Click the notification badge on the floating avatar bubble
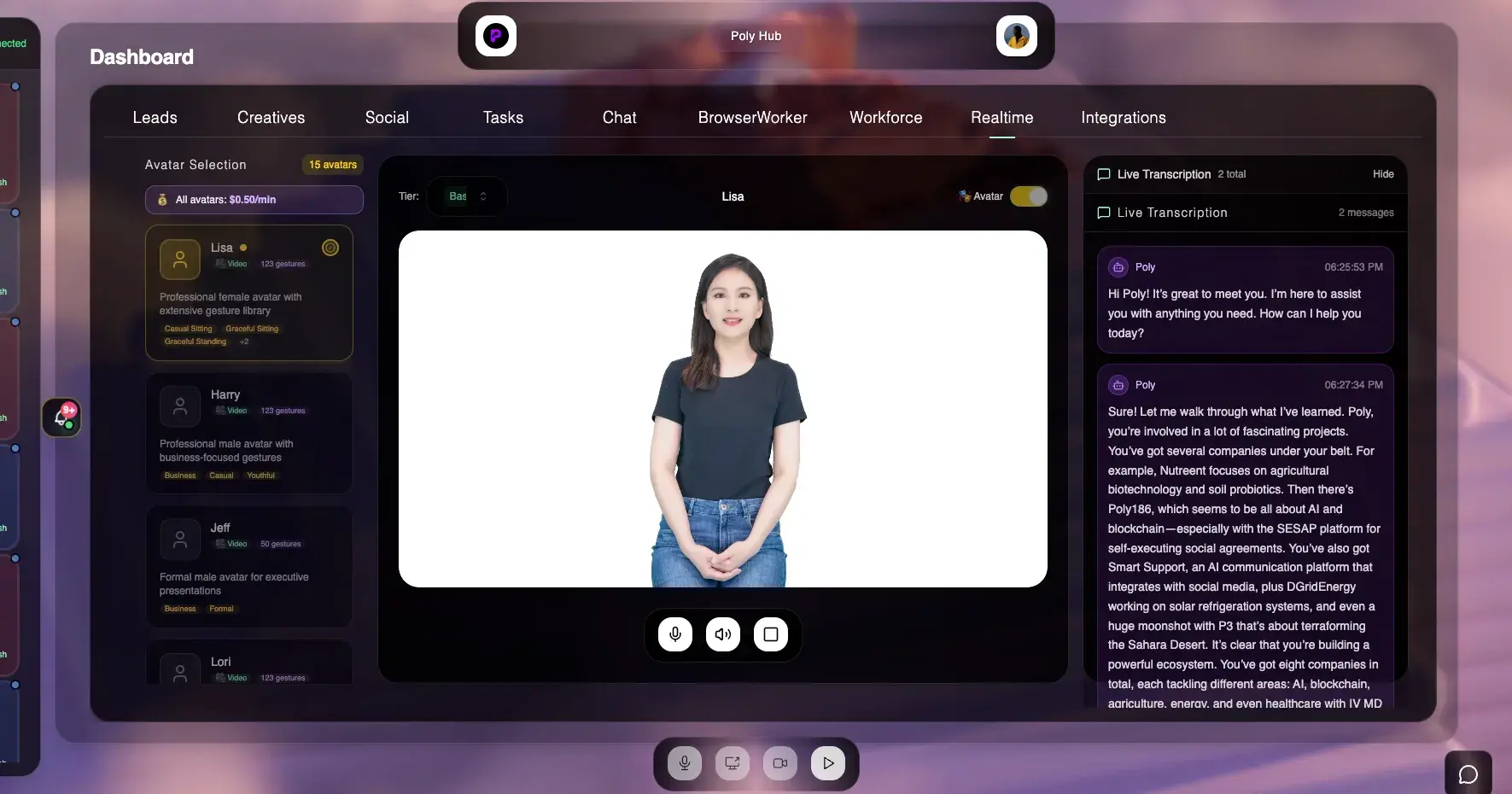 (x=67, y=411)
